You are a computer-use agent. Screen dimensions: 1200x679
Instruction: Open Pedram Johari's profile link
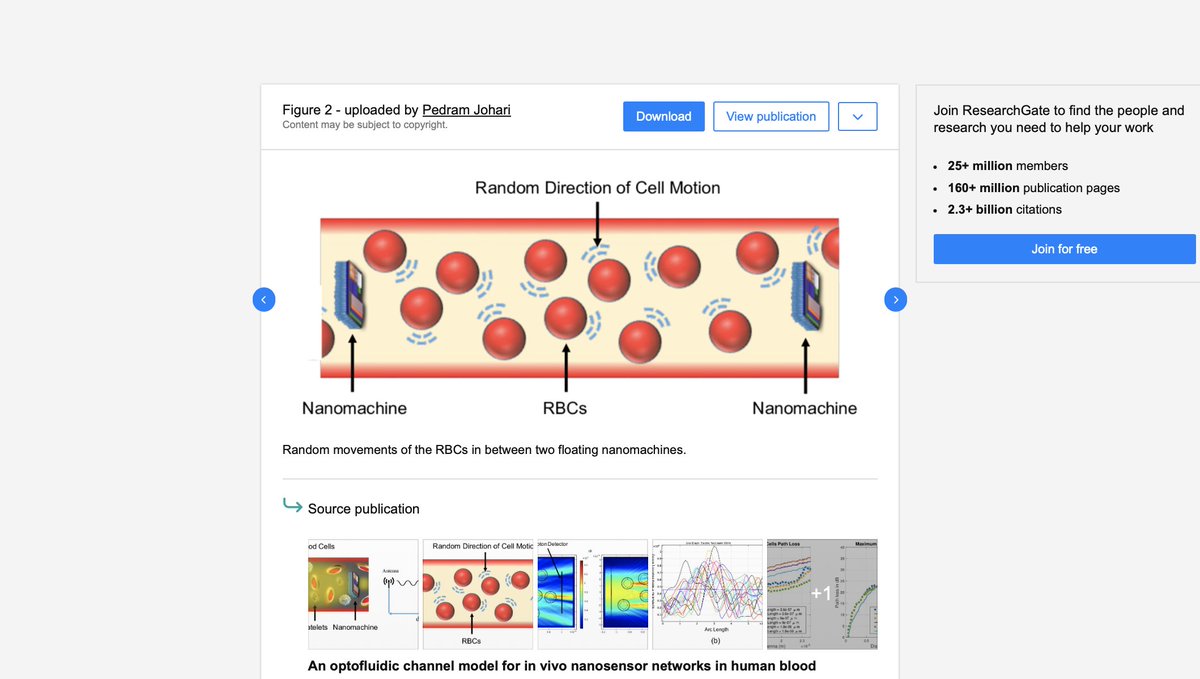466,110
